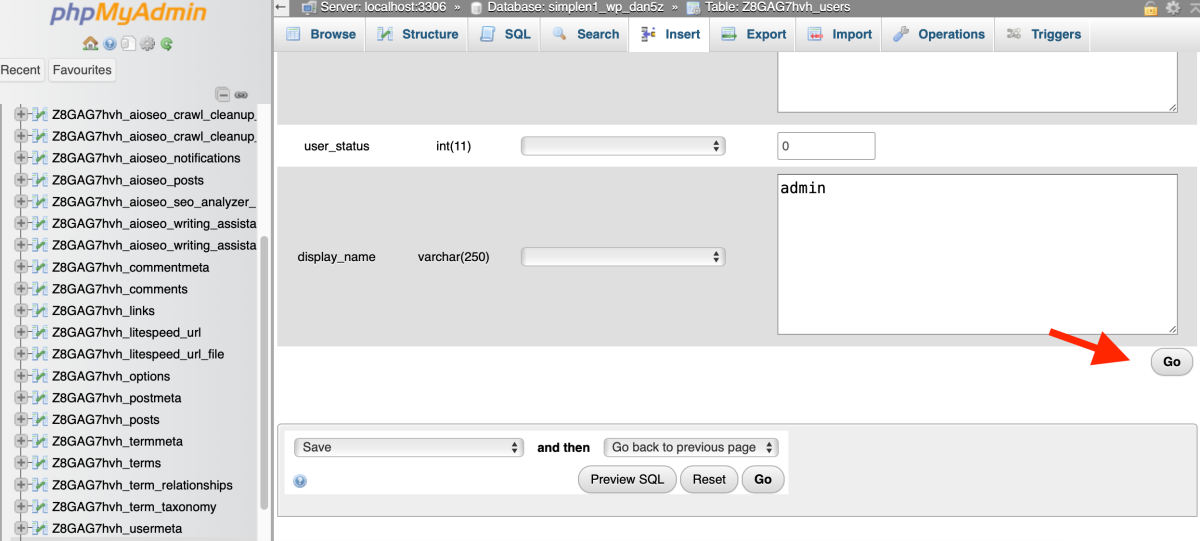Click table icon beside Z8GAG7hvh_commentmeta

click(x=41, y=267)
